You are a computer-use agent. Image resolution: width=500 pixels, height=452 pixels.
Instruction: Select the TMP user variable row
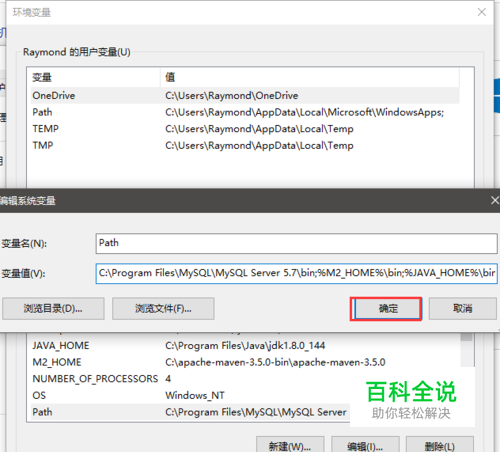click(245, 146)
